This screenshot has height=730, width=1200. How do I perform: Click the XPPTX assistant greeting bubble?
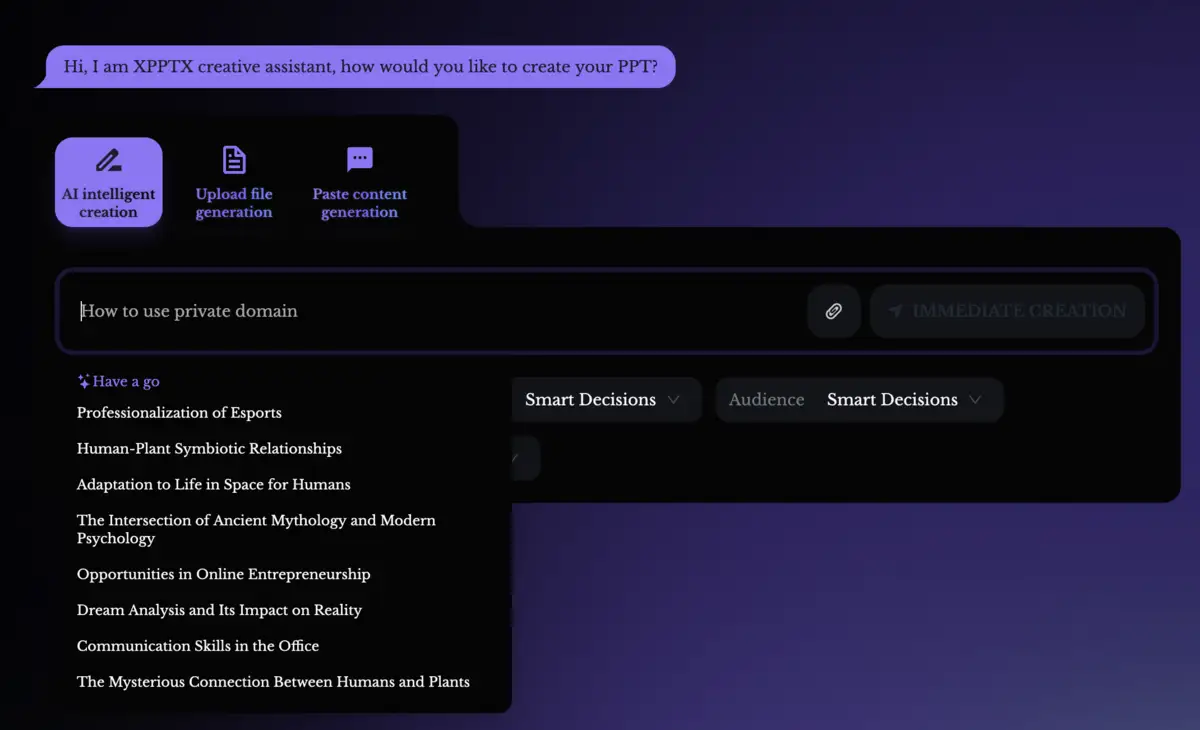point(360,67)
